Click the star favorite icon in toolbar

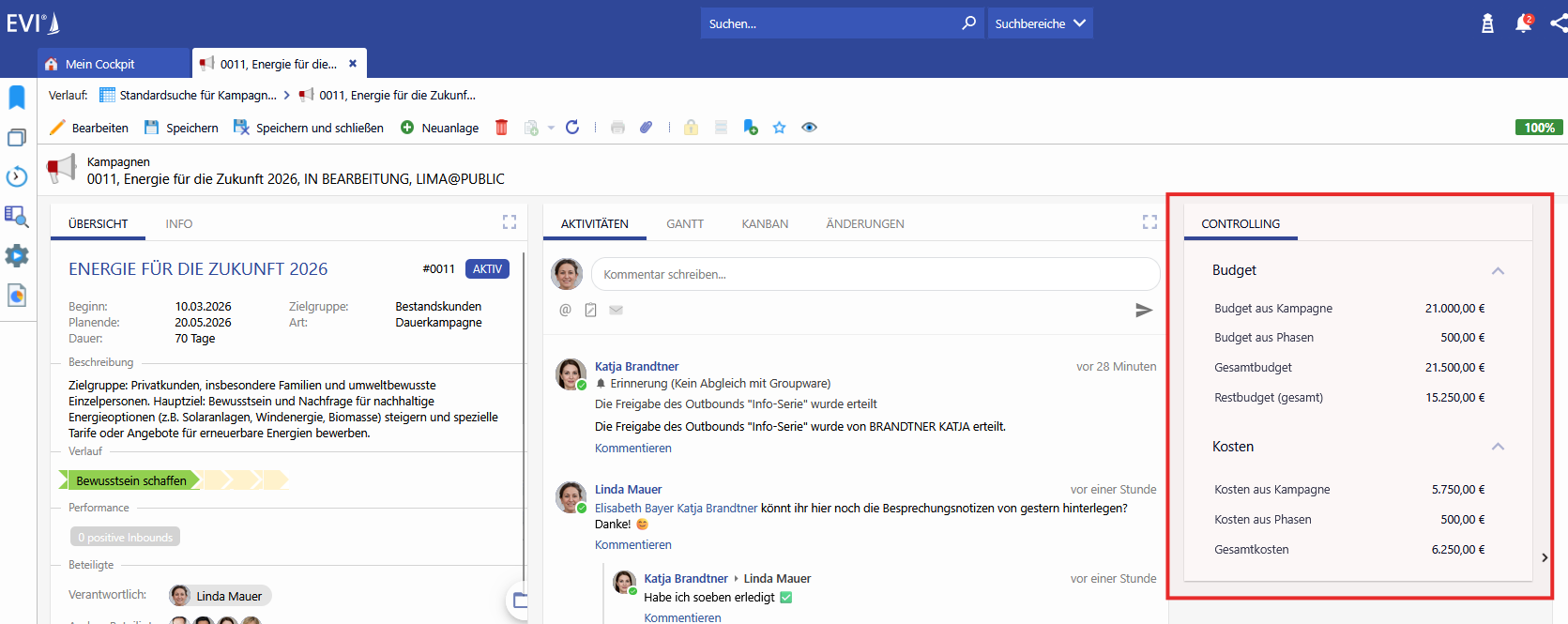[779, 128]
